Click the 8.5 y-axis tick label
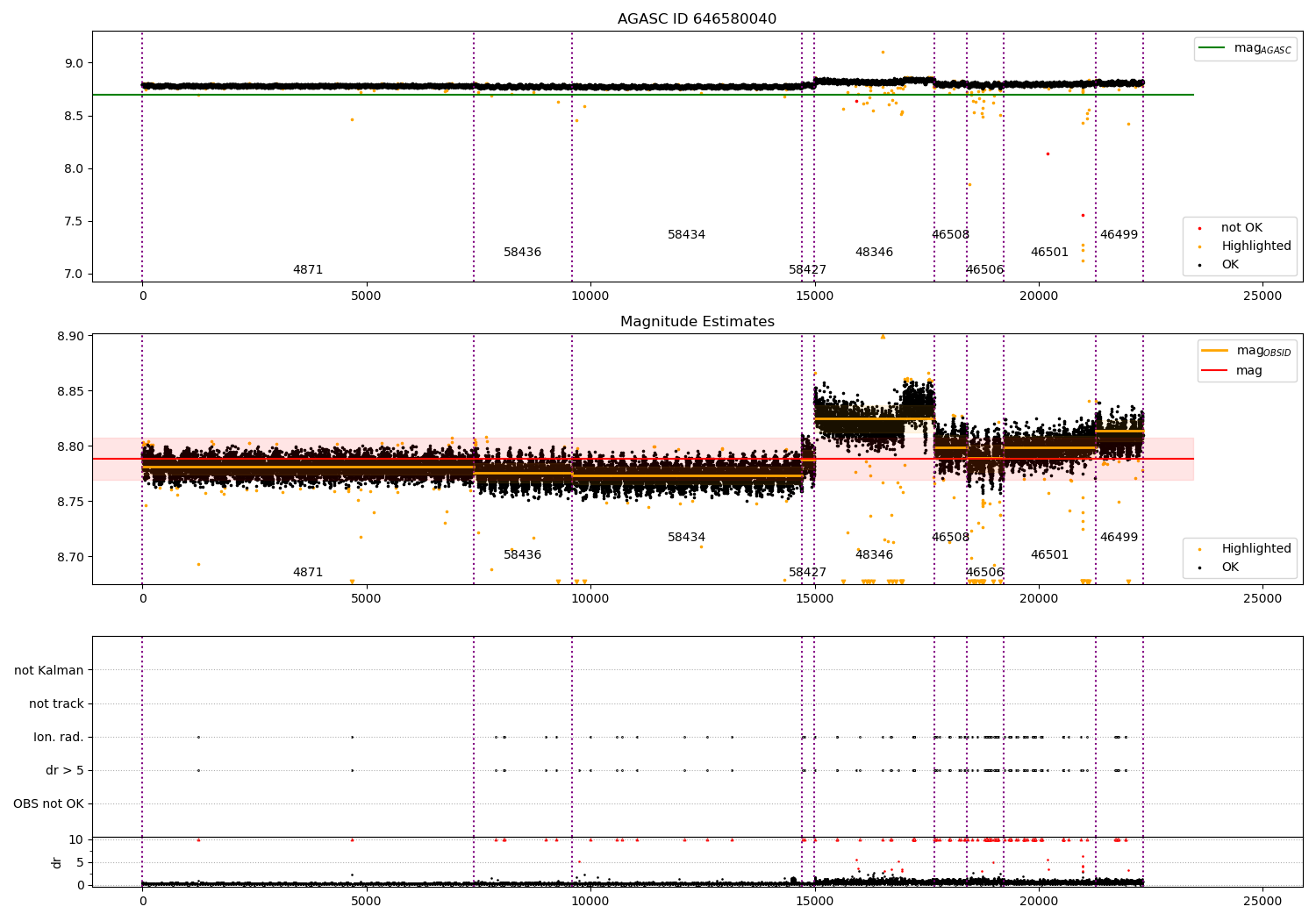Screen dimensions: 1316x921 [x=74, y=116]
